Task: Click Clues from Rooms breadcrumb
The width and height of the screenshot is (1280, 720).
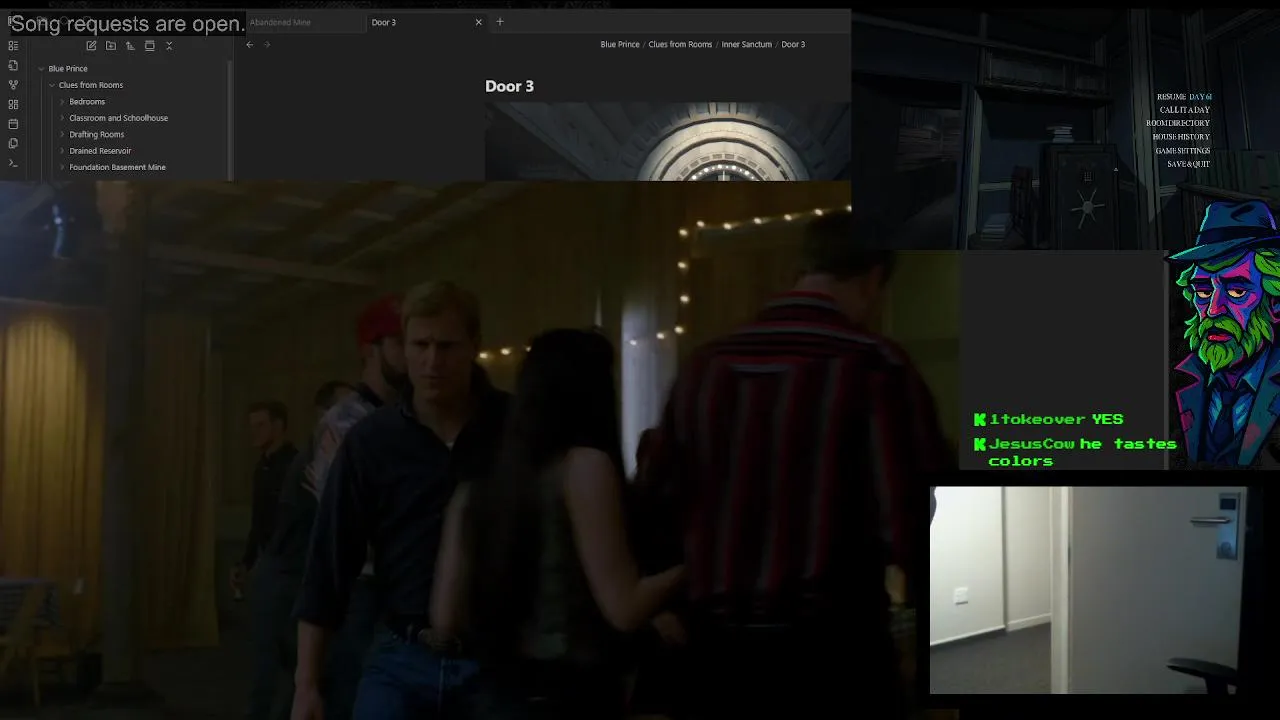Action: tap(680, 44)
